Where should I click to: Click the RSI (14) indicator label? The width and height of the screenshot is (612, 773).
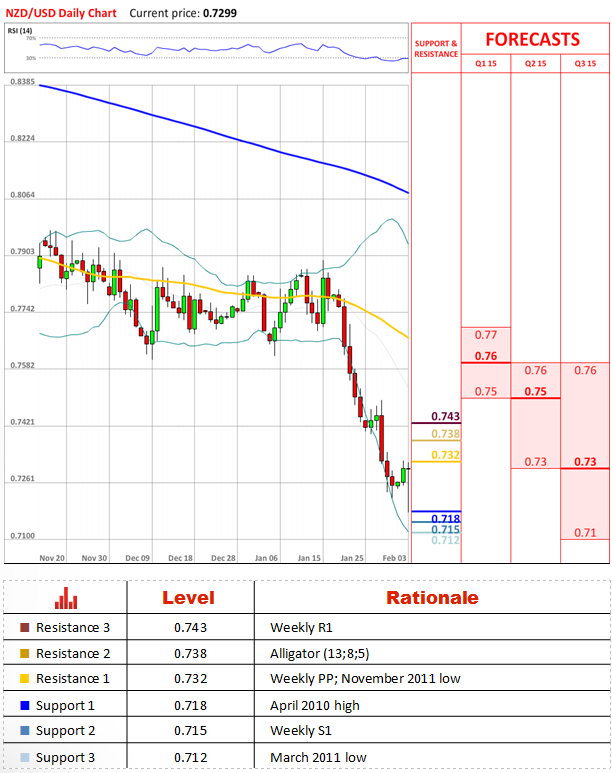[x=20, y=31]
